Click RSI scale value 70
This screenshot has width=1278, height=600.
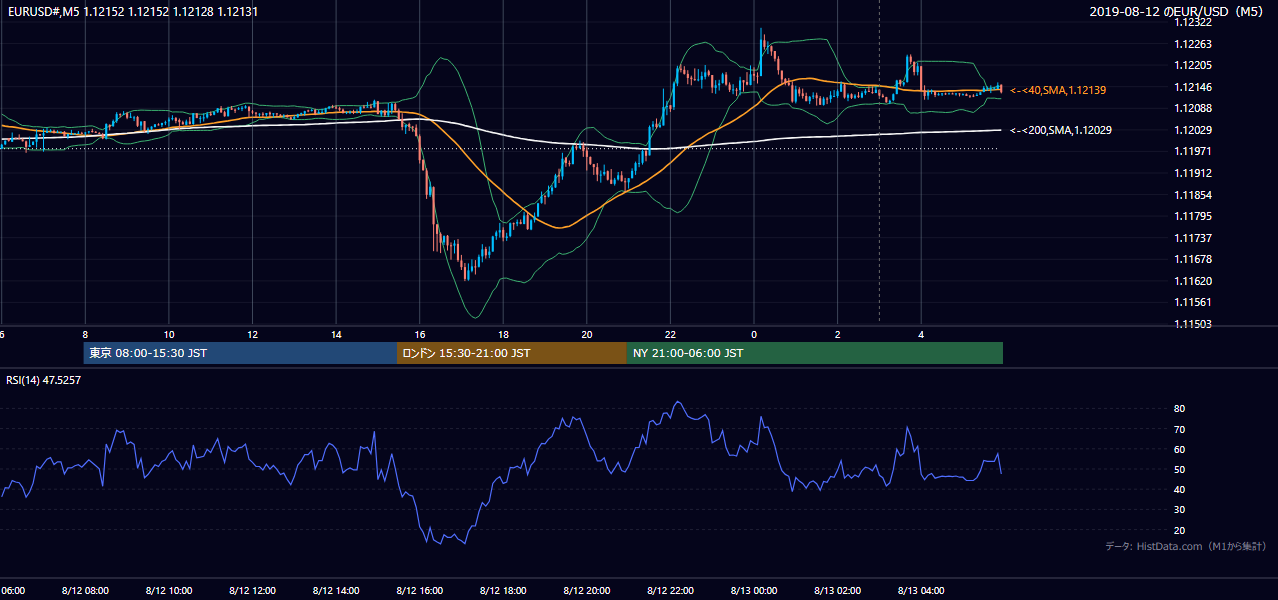click(x=1180, y=429)
